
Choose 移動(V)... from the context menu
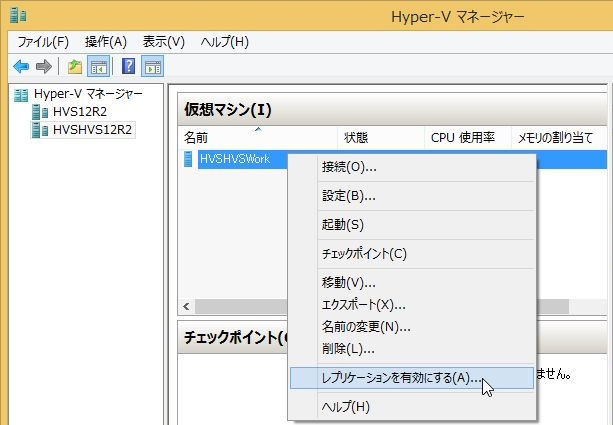click(412, 282)
